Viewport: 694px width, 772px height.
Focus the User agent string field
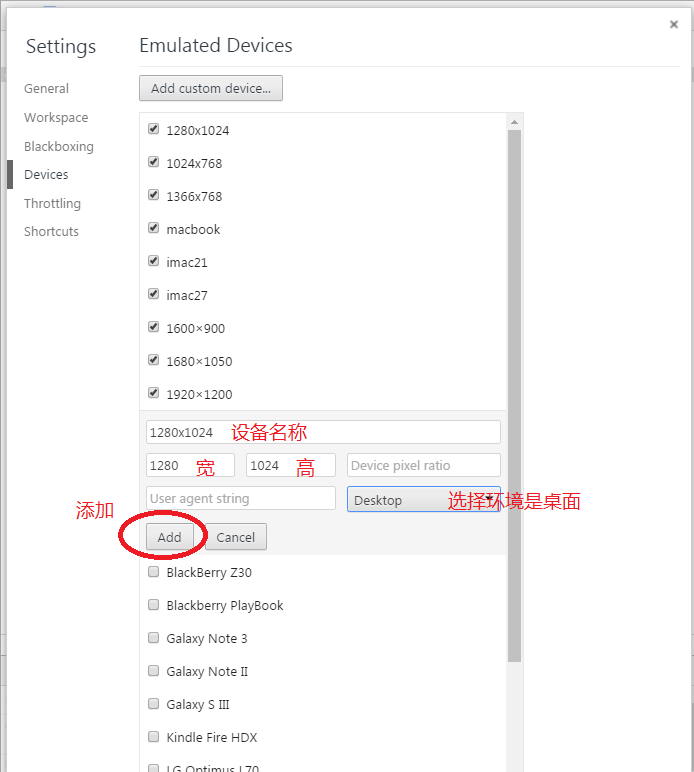point(240,498)
